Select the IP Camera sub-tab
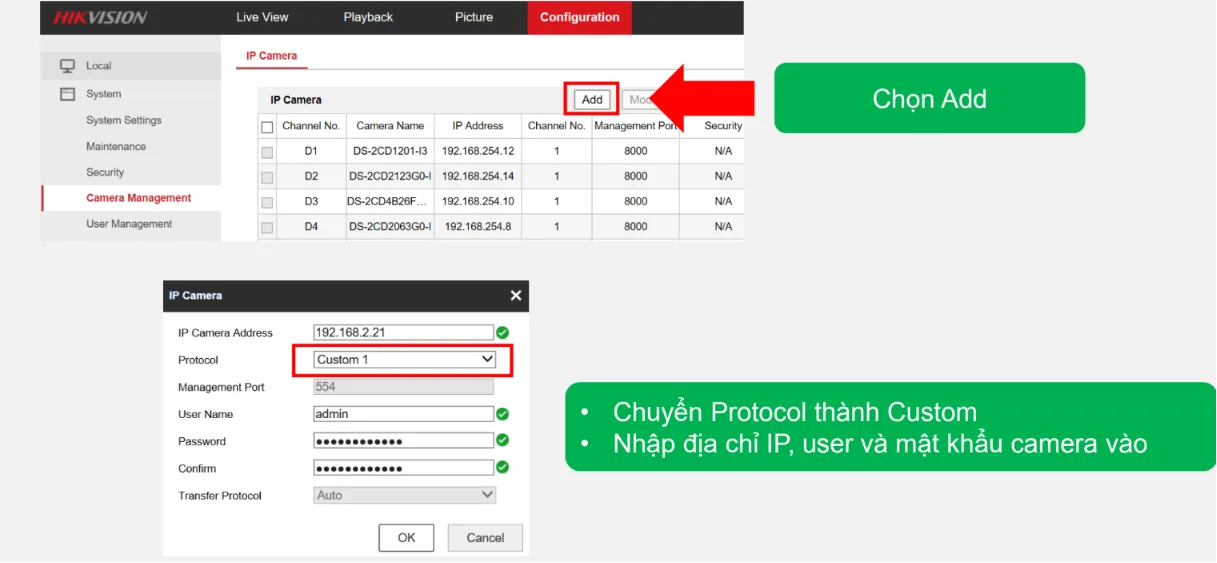Image resolution: width=1217 pixels, height=563 pixels. point(272,56)
